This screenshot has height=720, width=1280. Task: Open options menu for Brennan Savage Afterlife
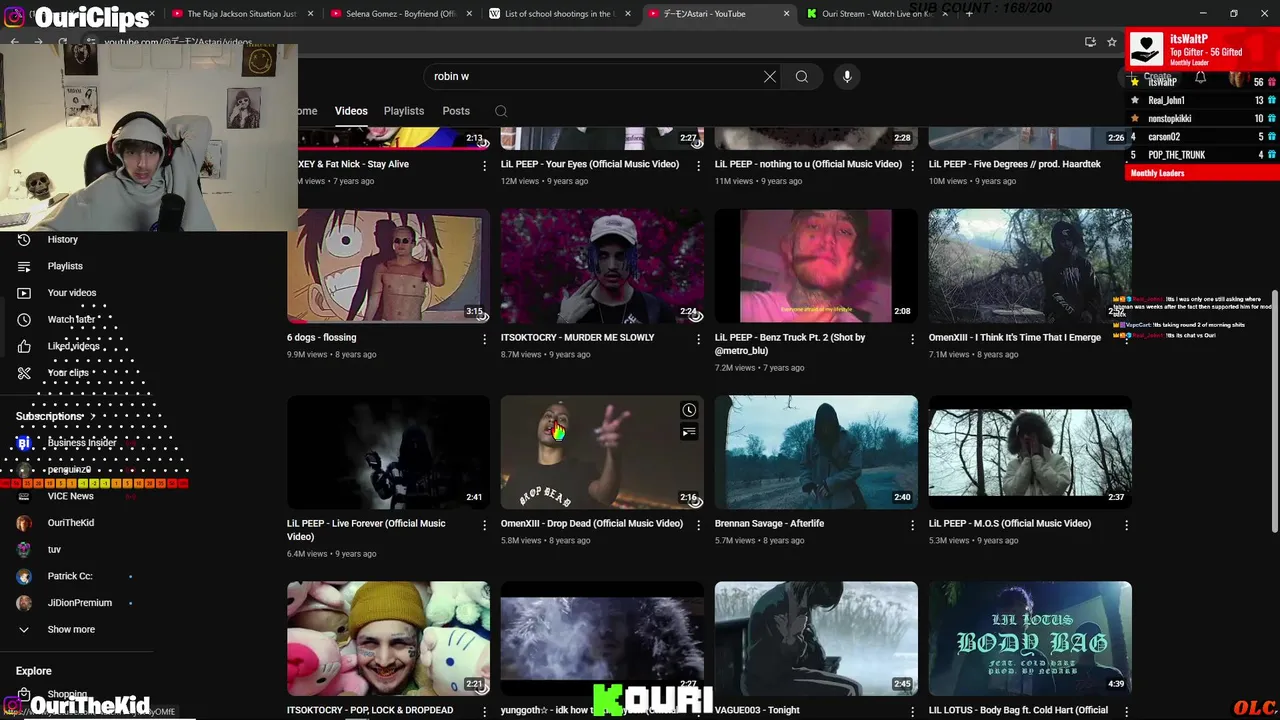tap(912, 525)
